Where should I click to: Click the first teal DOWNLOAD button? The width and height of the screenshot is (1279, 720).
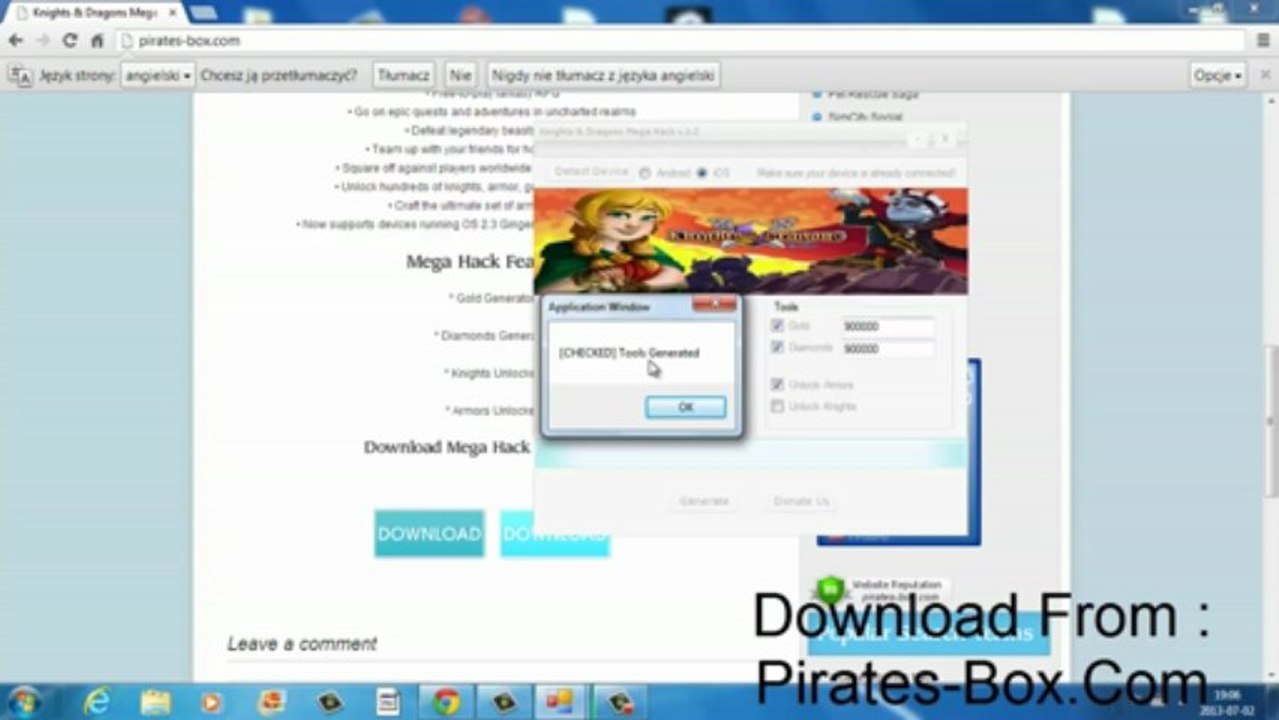coord(429,533)
